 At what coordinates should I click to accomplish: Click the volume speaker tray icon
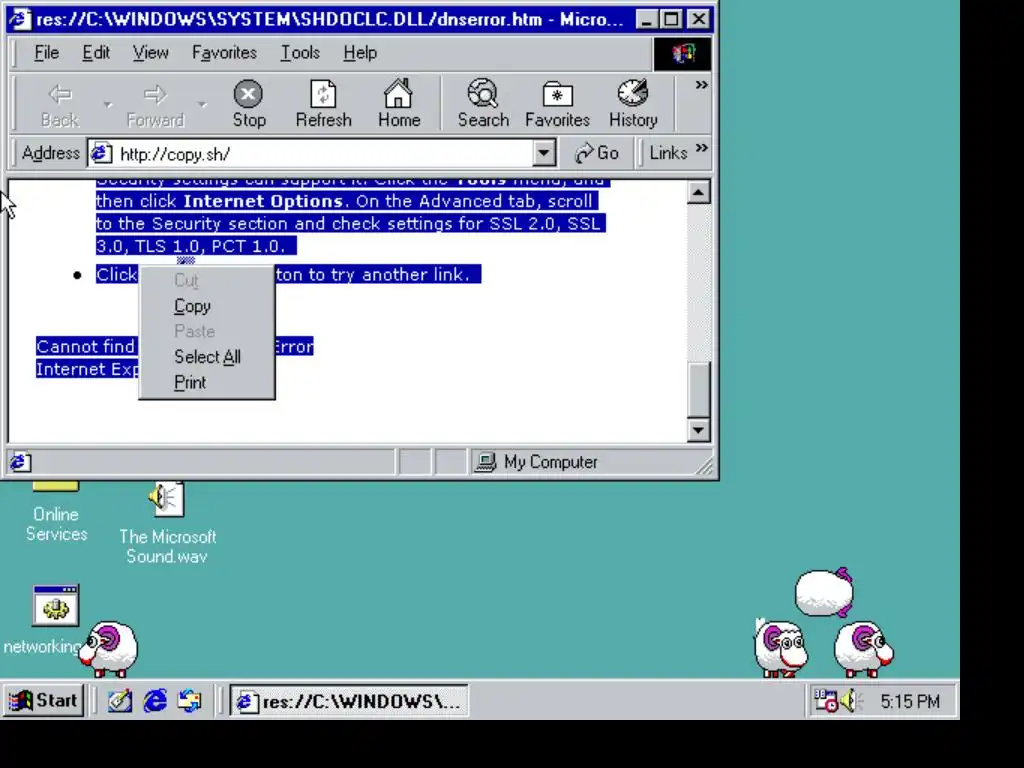click(x=851, y=701)
